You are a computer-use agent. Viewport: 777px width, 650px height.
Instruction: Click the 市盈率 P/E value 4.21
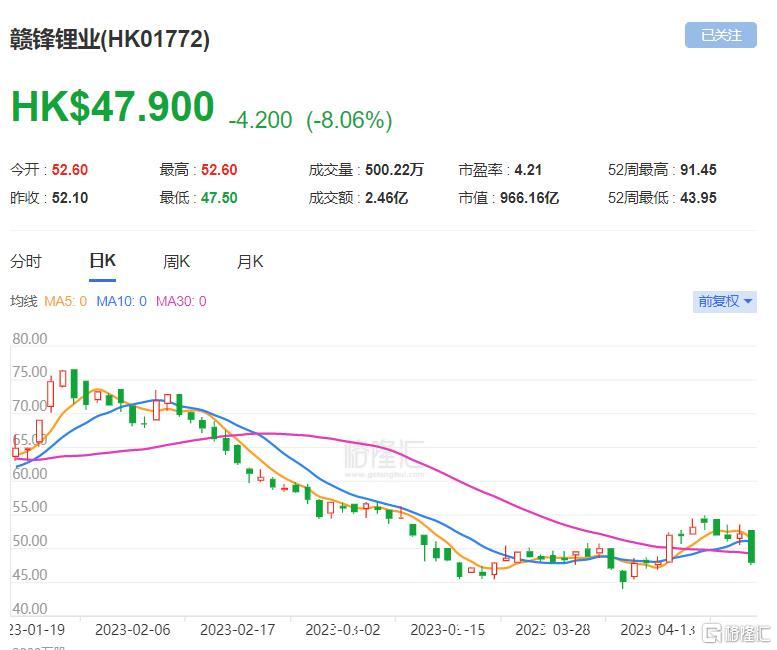coord(528,170)
